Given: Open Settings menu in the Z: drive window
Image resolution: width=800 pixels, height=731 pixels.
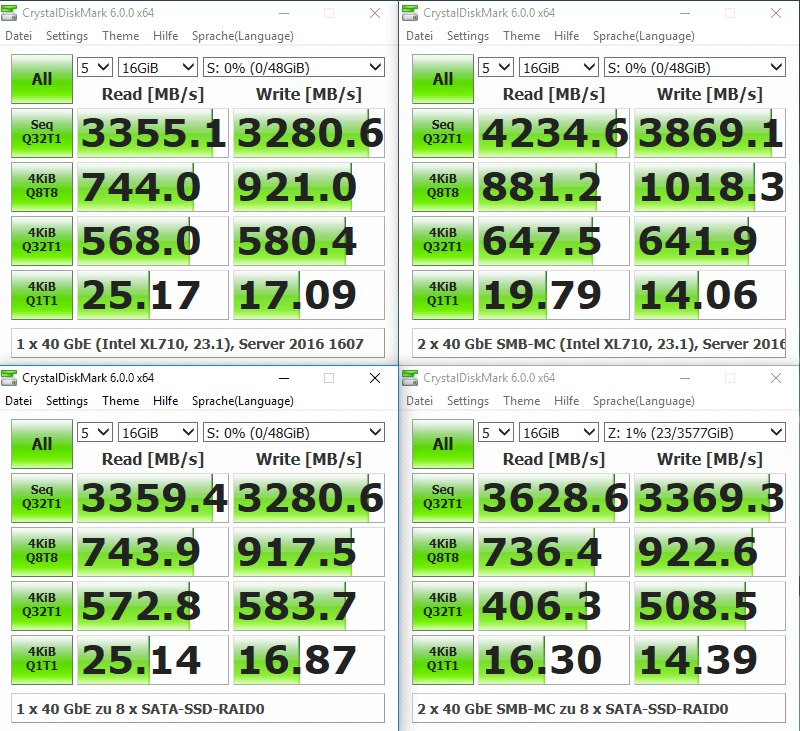Looking at the screenshot, I should pyautogui.click(x=468, y=401).
